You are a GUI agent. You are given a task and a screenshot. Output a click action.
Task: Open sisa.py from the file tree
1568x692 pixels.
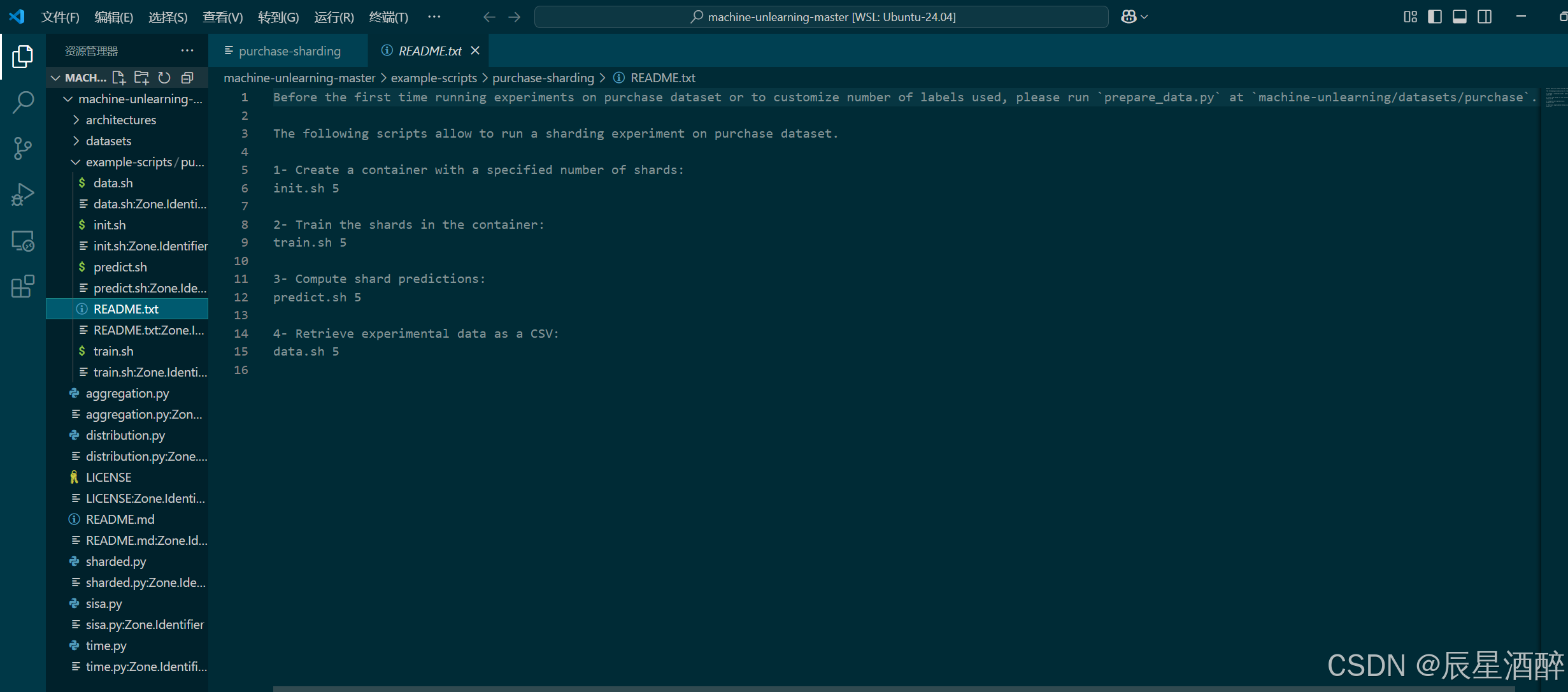point(104,603)
